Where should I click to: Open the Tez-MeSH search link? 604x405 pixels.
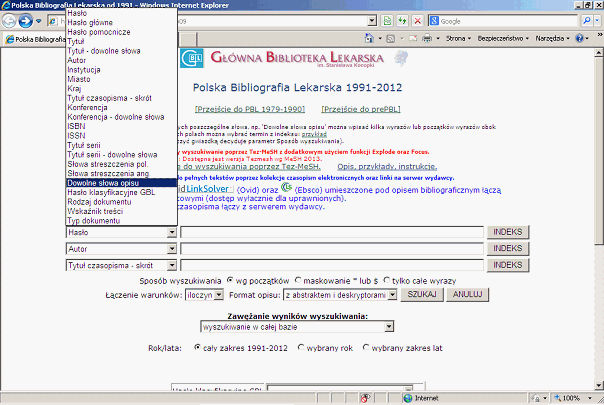tap(249, 166)
